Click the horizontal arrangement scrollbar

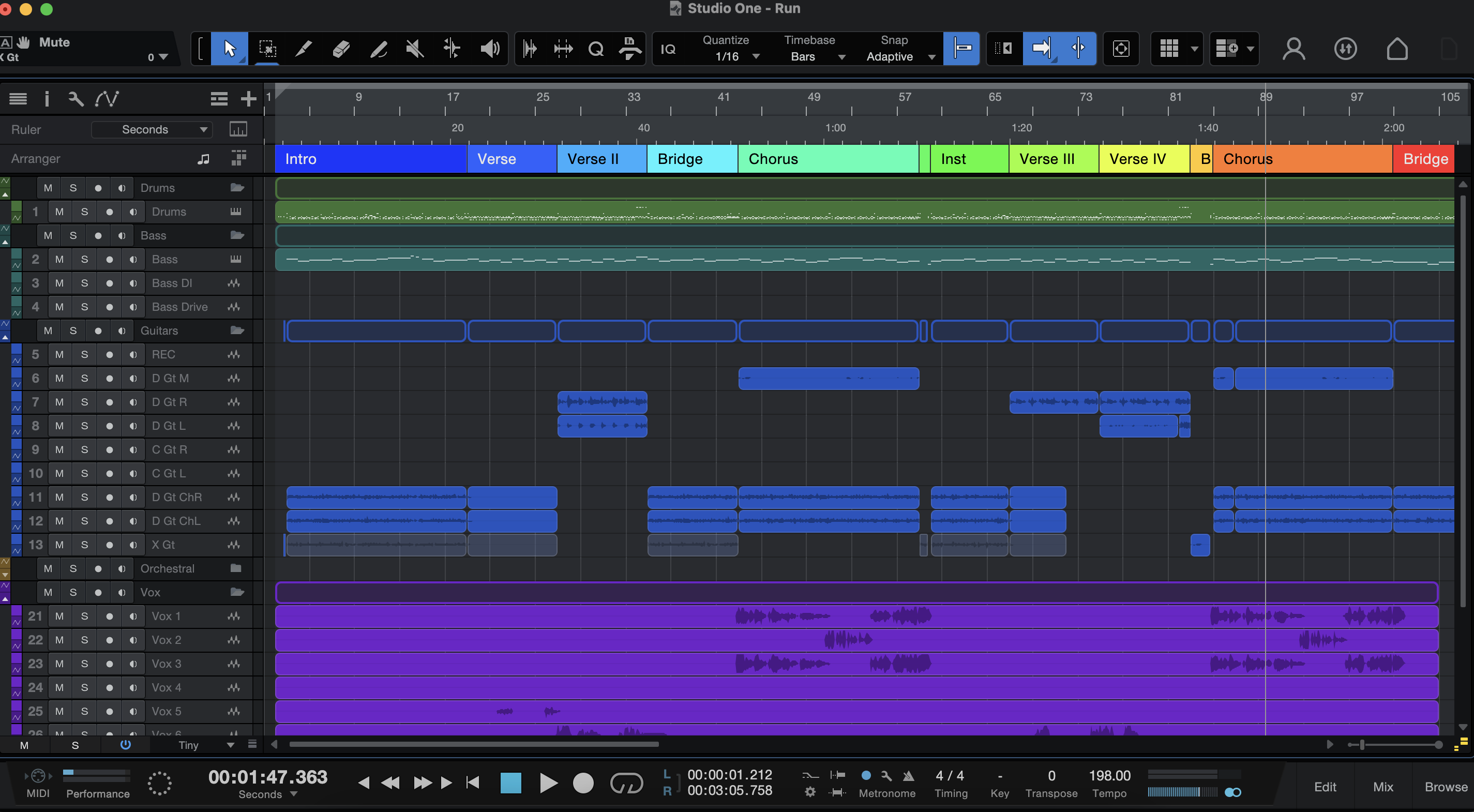point(474,744)
